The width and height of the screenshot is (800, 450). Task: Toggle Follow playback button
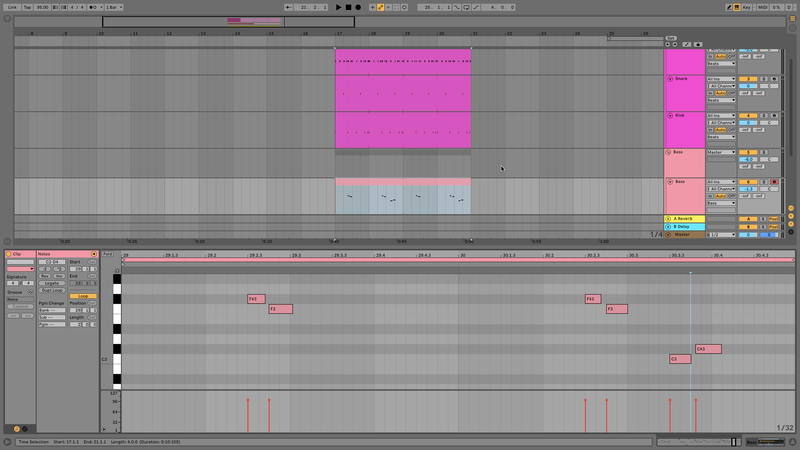[x=288, y=7]
